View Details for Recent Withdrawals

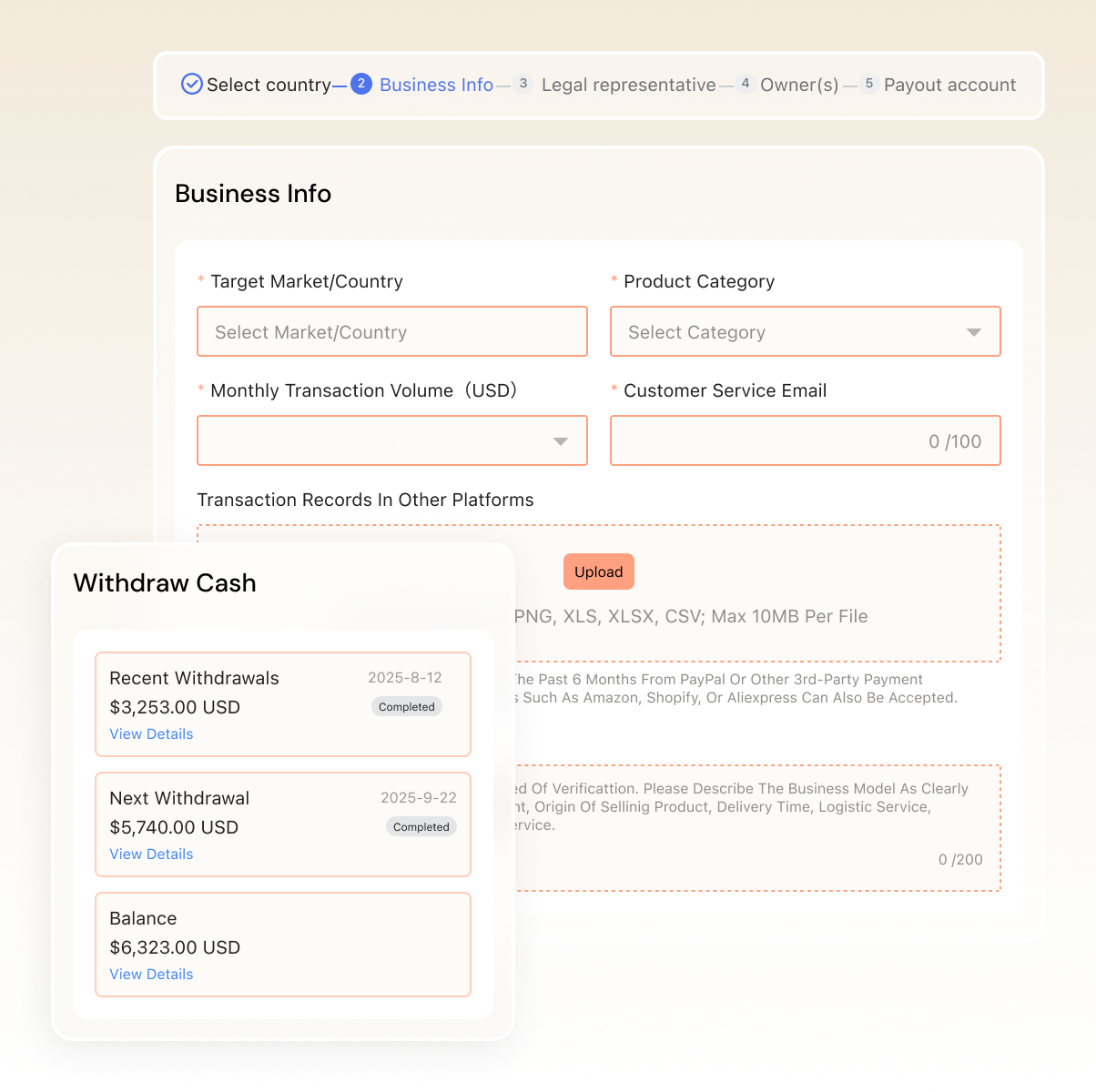click(151, 733)
